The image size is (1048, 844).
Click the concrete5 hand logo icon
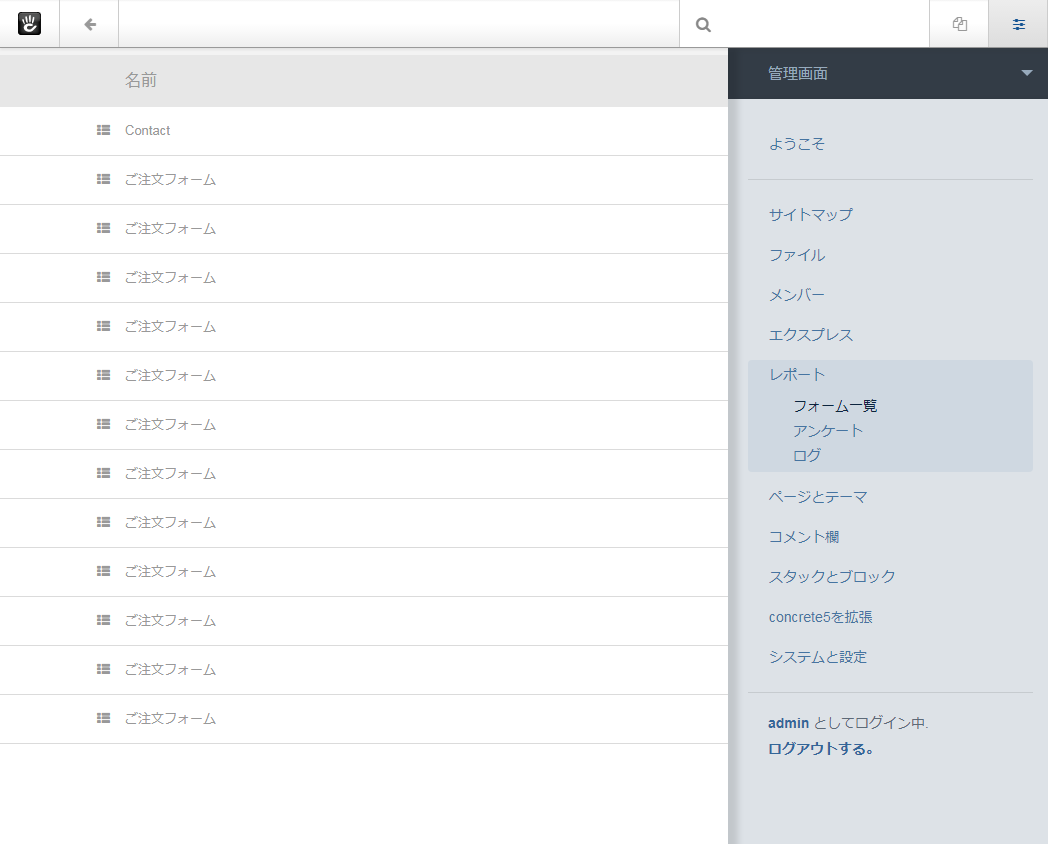pyautogui.click(x=29, y=23)
